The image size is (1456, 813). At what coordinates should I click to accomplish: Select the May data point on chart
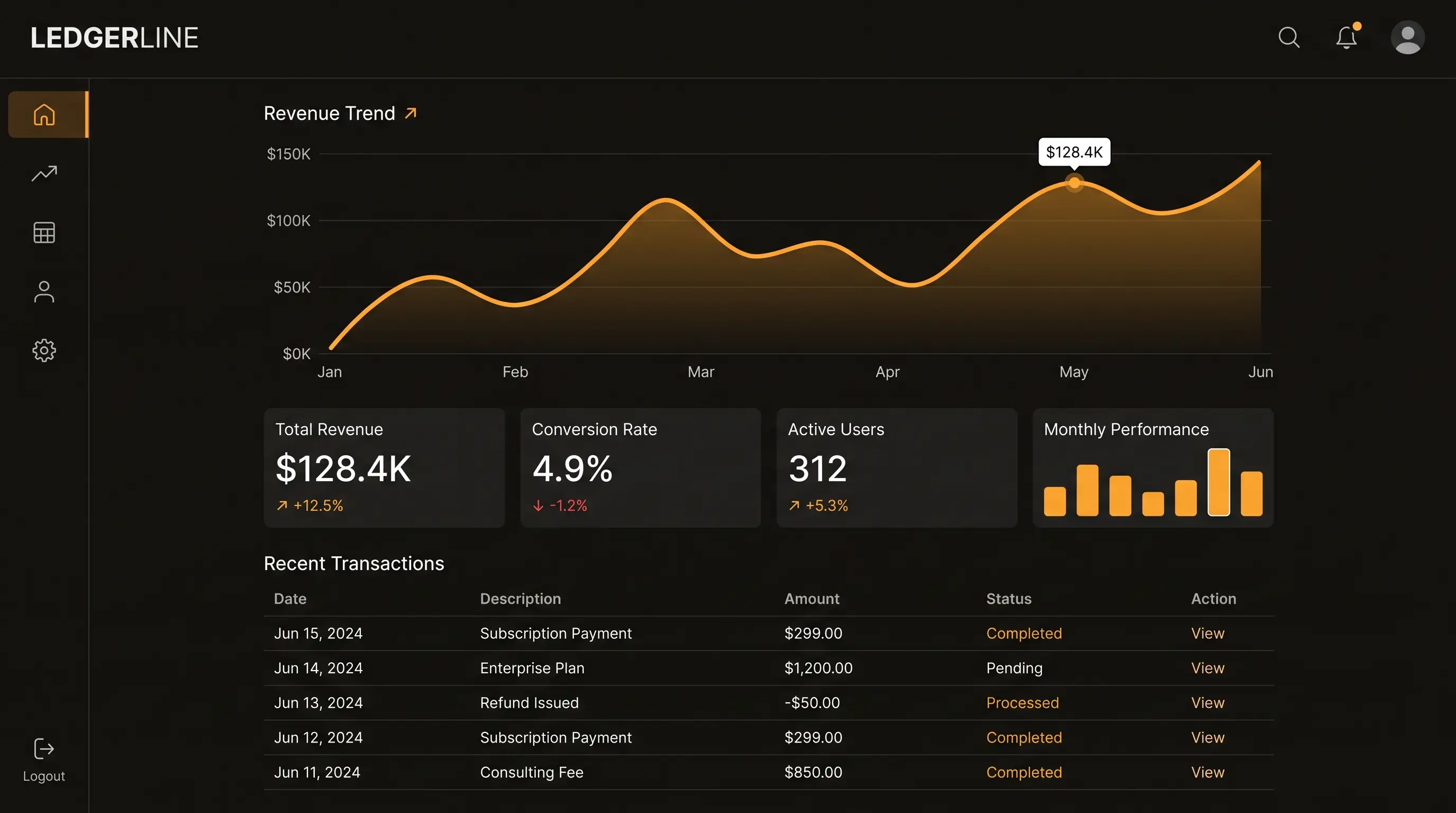coord(1074,183)
